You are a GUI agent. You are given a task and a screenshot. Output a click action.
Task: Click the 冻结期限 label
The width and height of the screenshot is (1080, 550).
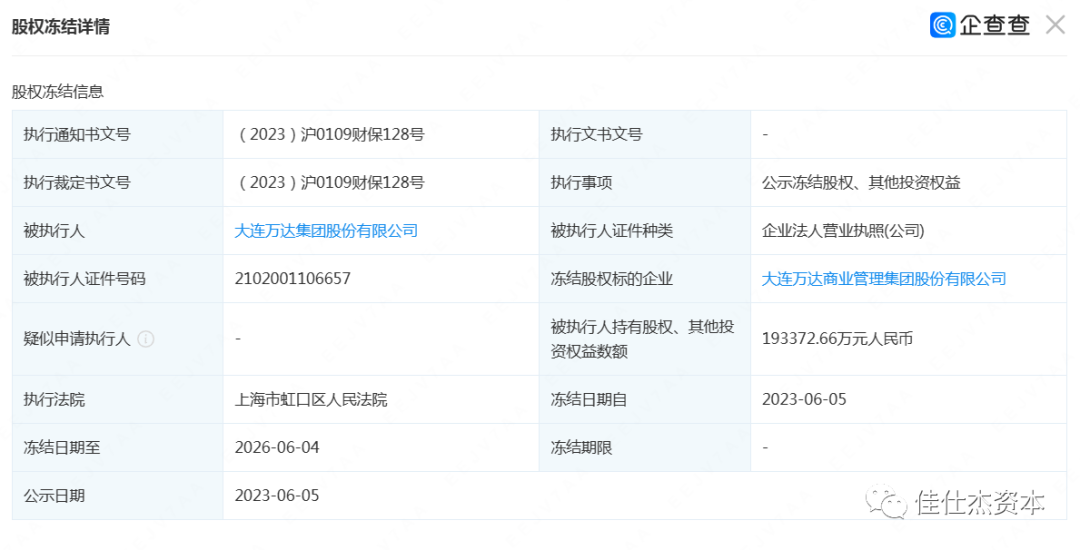581,447
